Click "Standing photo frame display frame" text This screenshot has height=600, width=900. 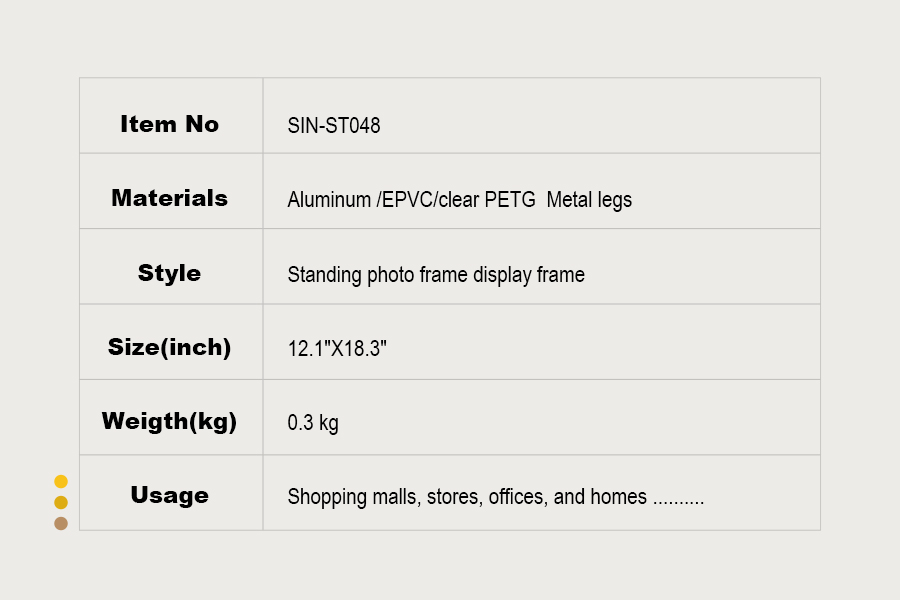tap(436, 275)
